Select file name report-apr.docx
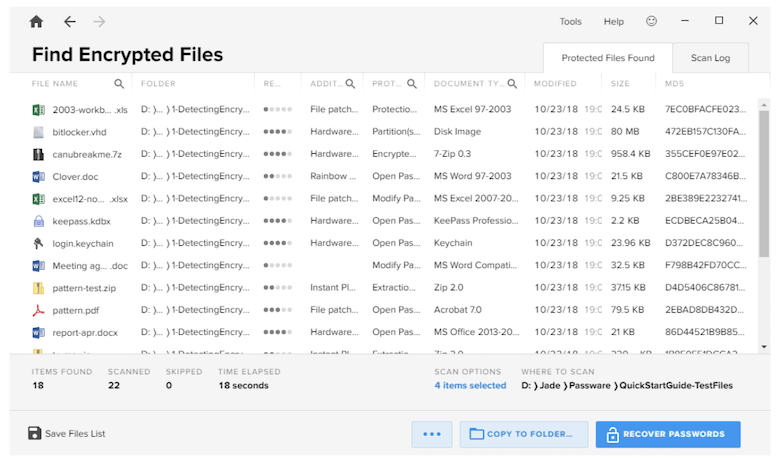780x464 pixels. 85,333
